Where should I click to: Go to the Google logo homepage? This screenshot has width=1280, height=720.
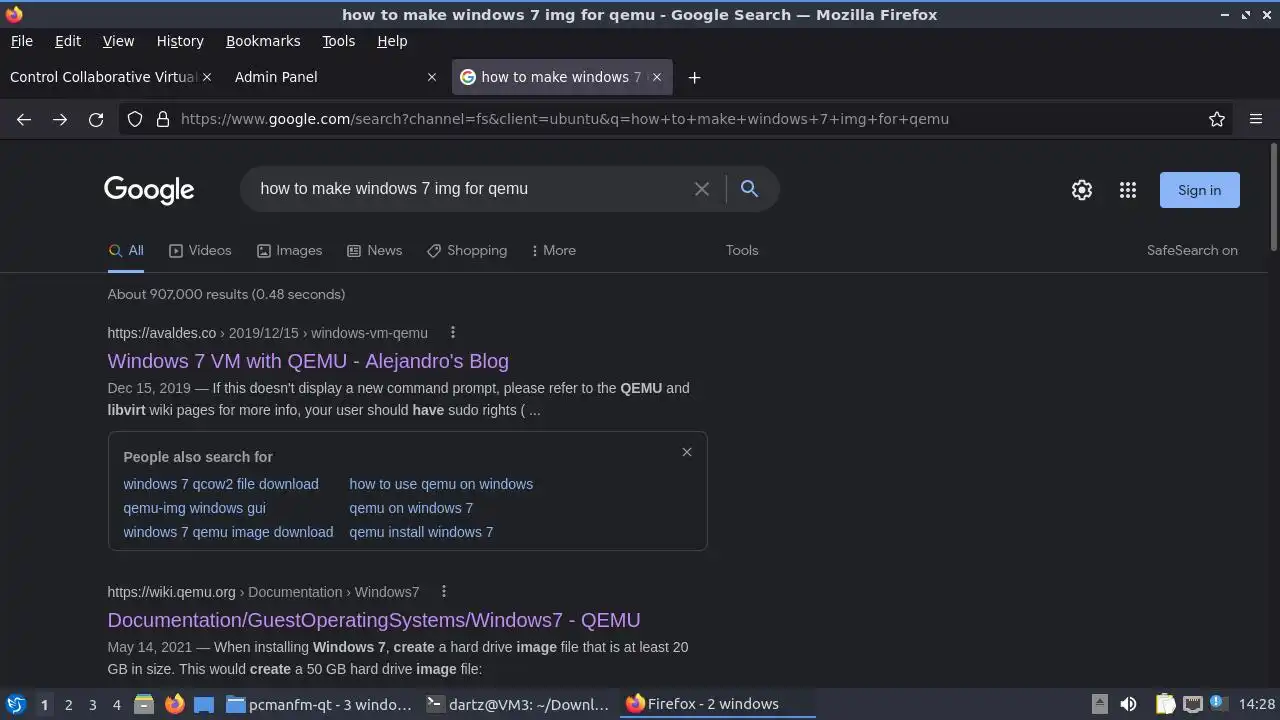click(x=149, y=190)
